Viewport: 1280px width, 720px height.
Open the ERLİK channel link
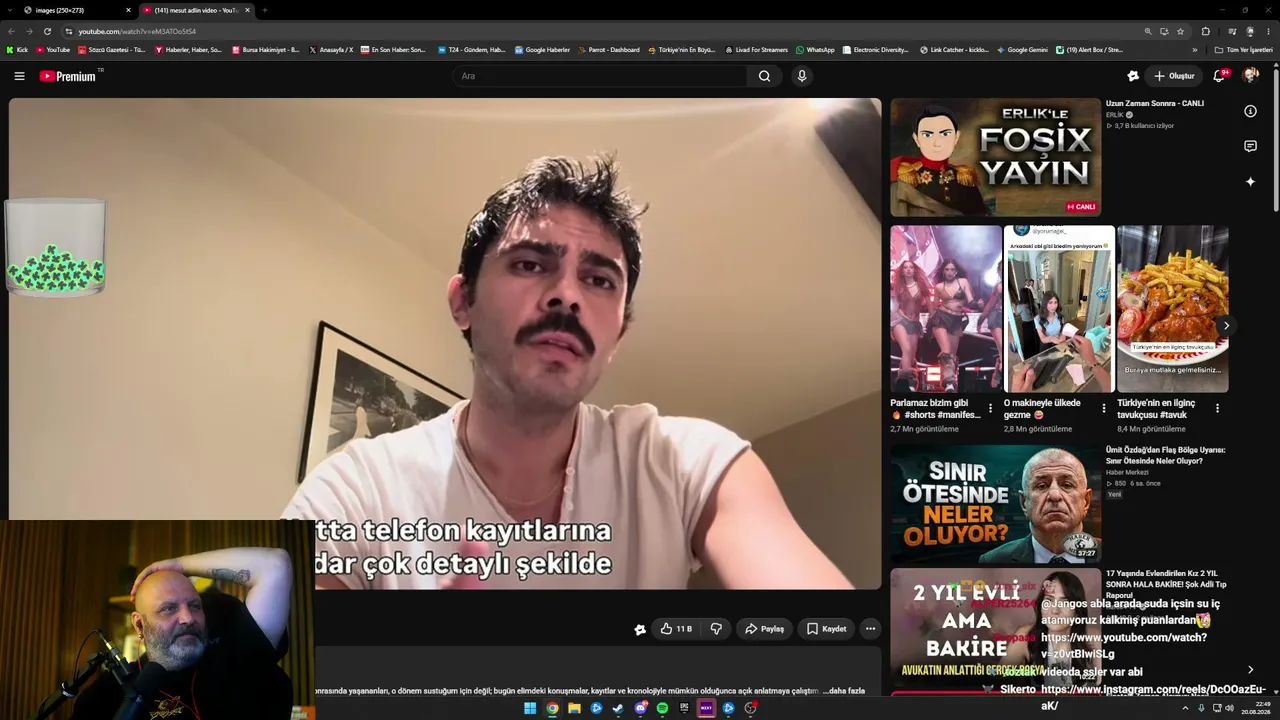[1115, 115]
